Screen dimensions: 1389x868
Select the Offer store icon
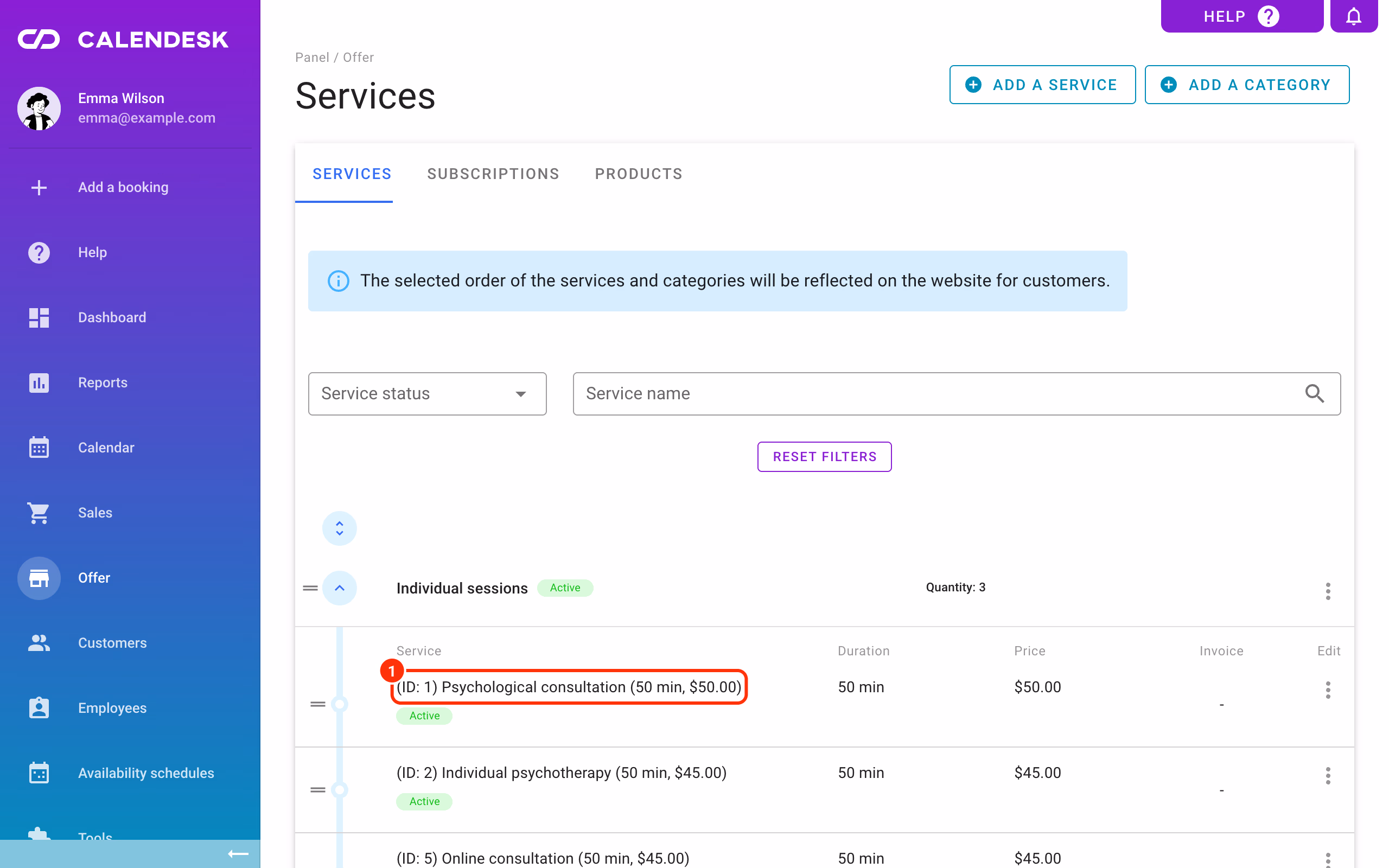(39, 578)
